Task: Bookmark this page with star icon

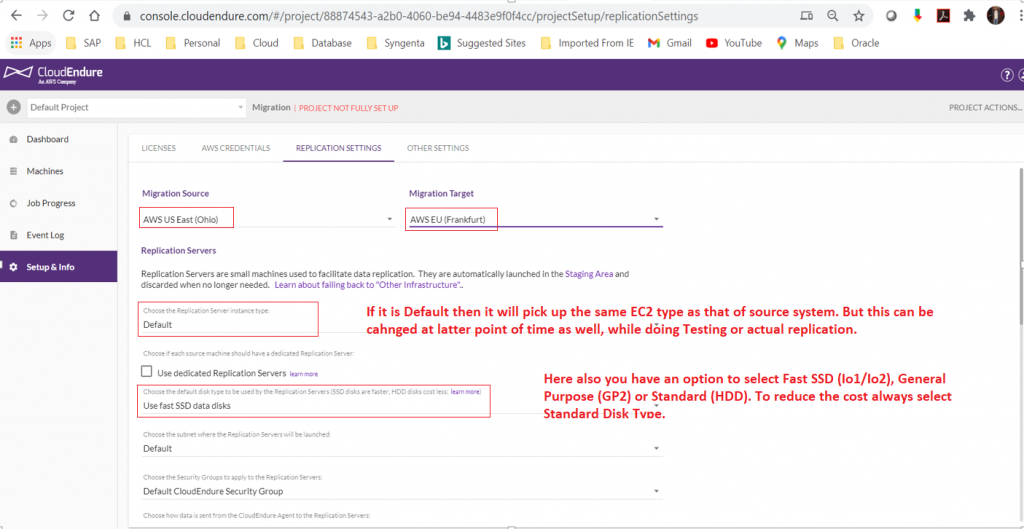Action: point(859,16)
